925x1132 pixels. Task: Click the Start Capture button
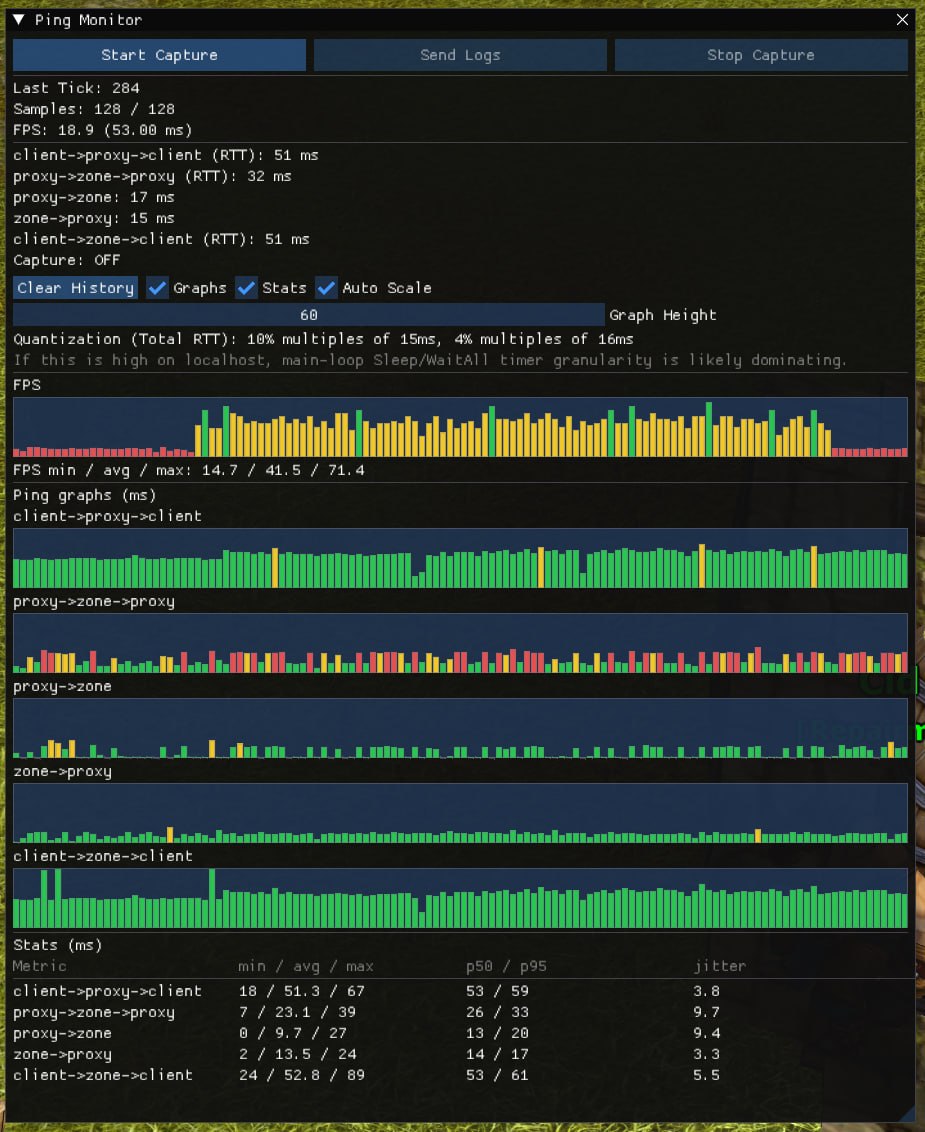159,55
